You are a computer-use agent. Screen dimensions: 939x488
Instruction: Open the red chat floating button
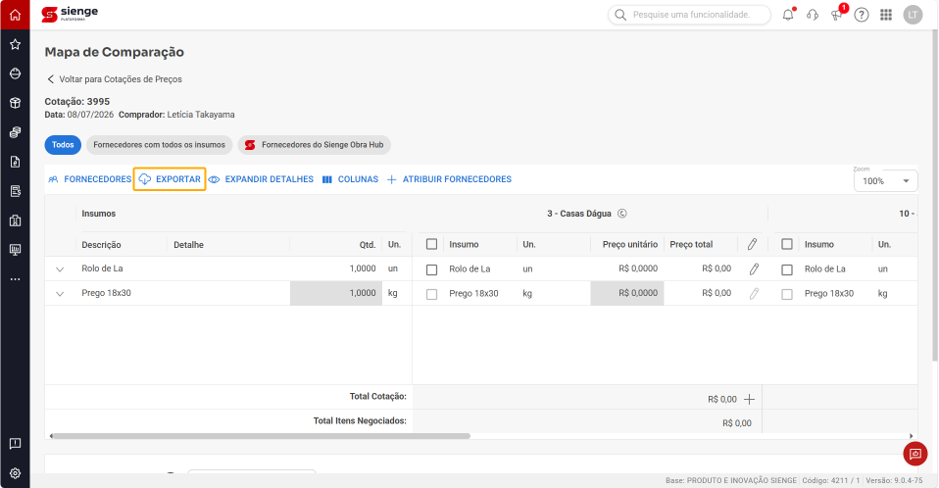[915, 454]
